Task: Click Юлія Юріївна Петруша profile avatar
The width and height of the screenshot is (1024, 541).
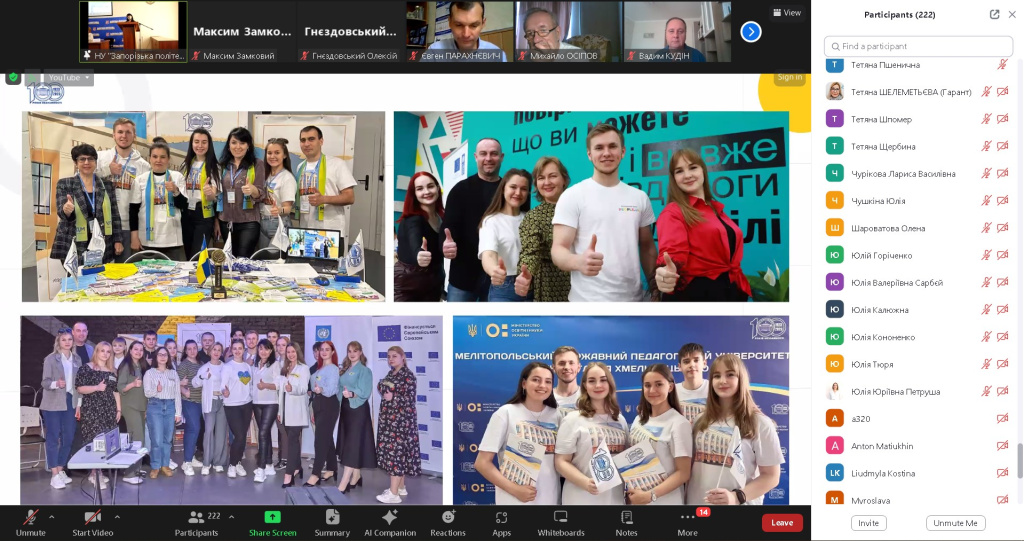Action: [x=835, y=391]
